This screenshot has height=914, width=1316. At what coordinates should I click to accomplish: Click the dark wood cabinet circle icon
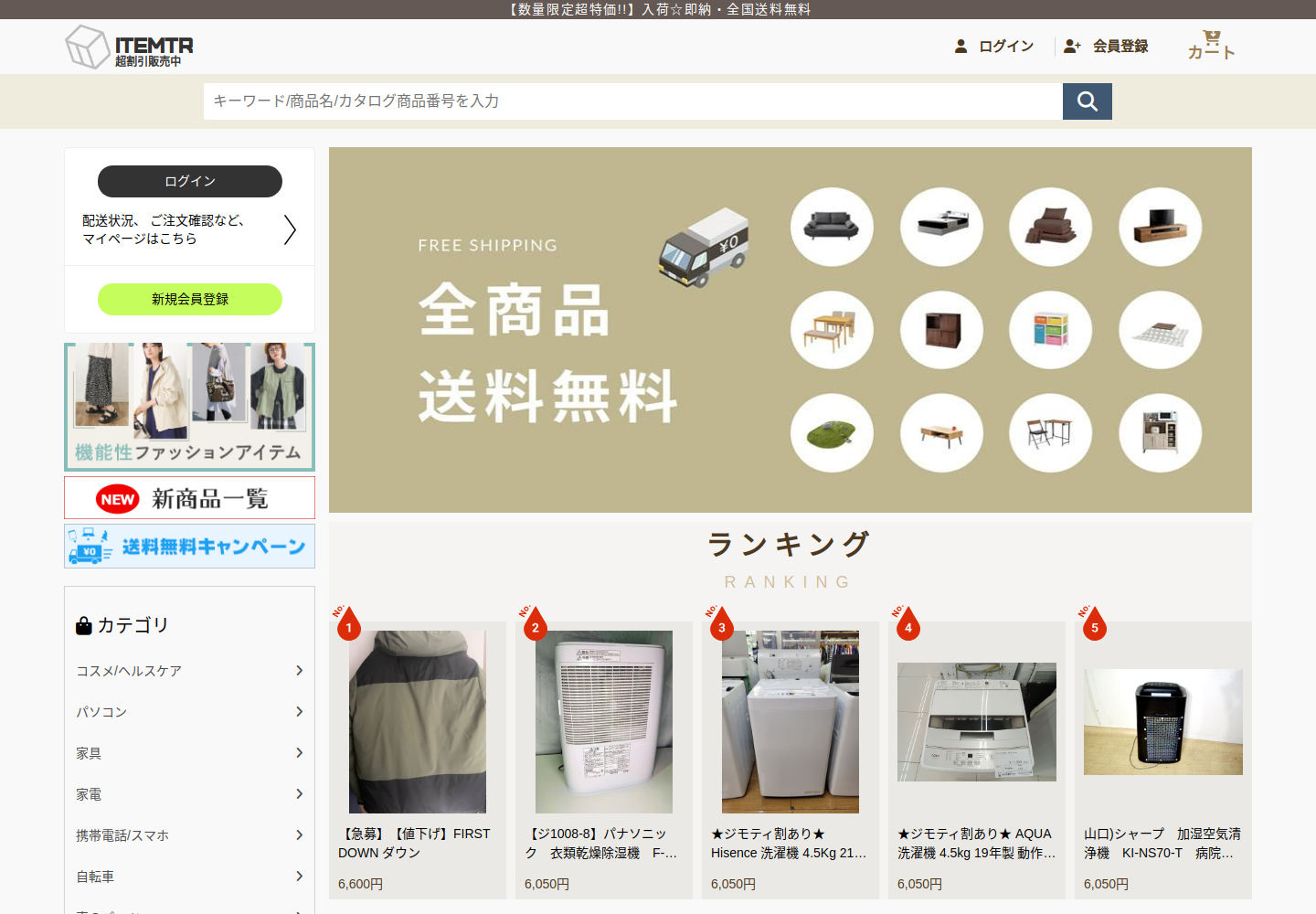coord(941,330)
